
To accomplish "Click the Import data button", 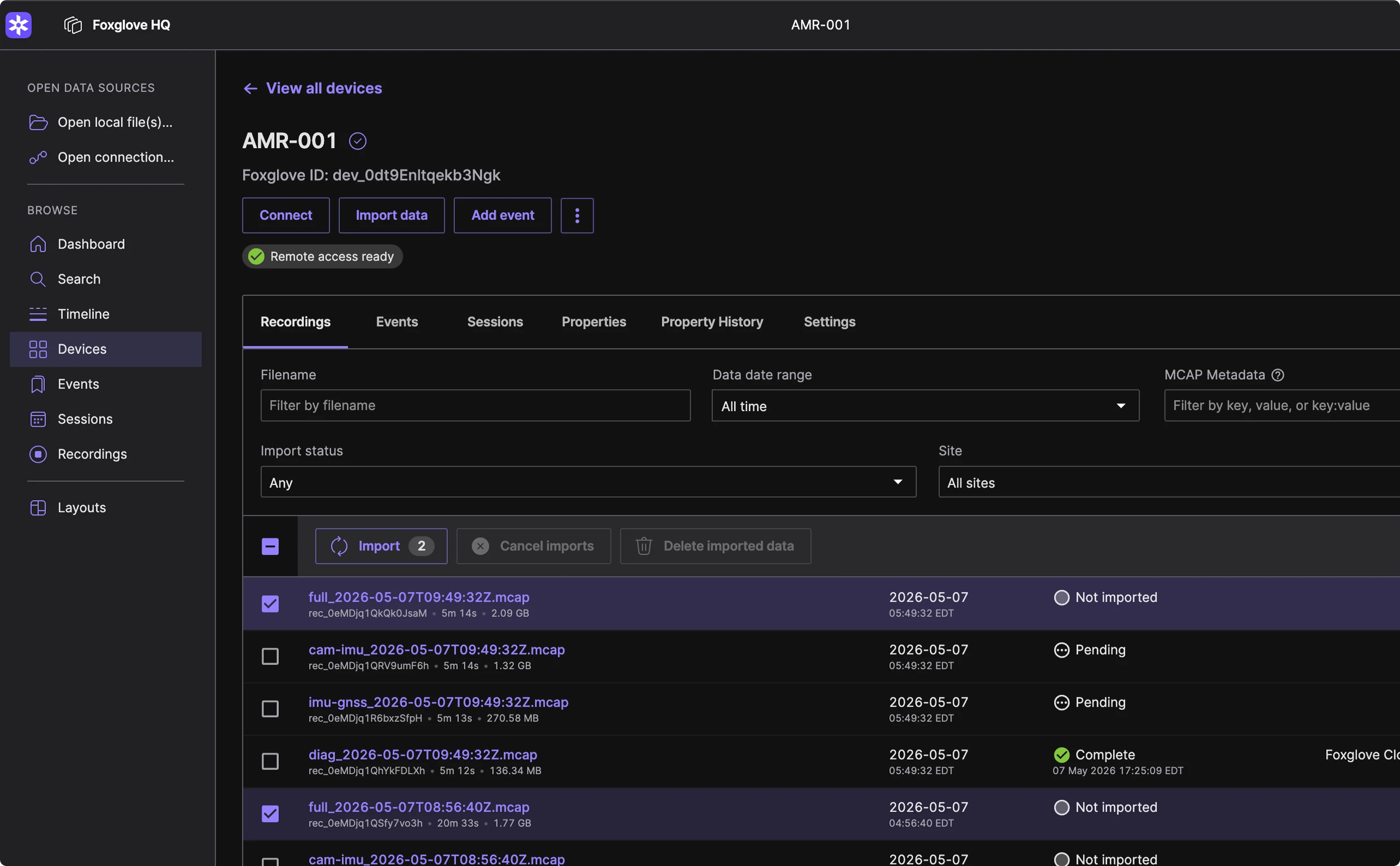I will (391, 215).
